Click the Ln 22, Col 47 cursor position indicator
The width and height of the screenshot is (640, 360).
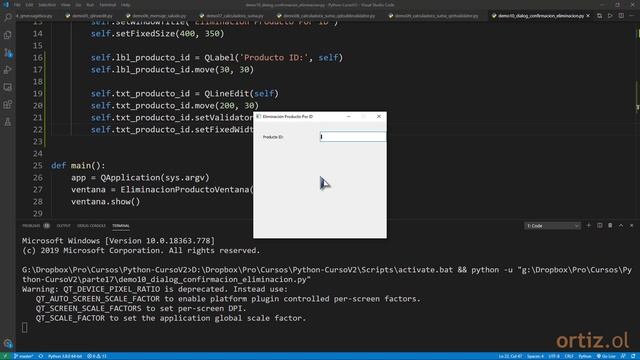[x=510, y=356]
